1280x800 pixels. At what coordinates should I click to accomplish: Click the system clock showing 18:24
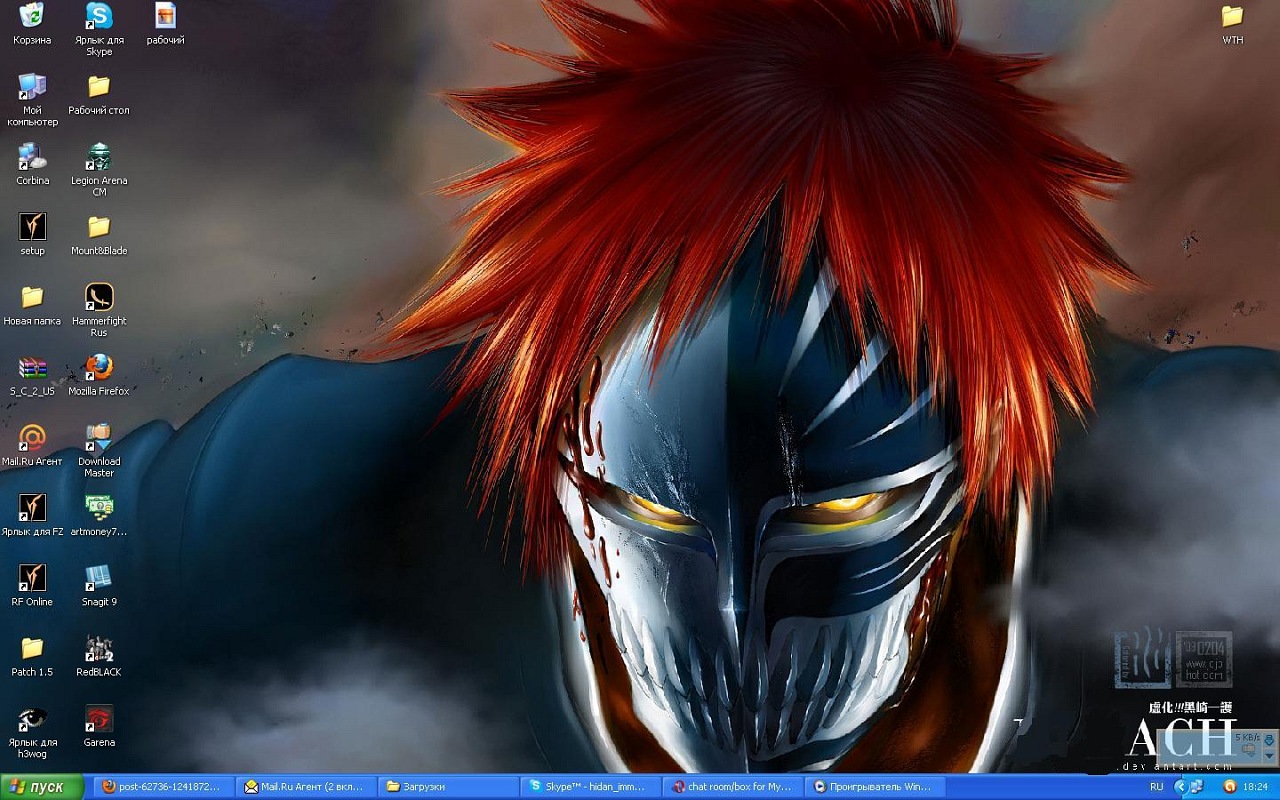tap(1254, 787)
